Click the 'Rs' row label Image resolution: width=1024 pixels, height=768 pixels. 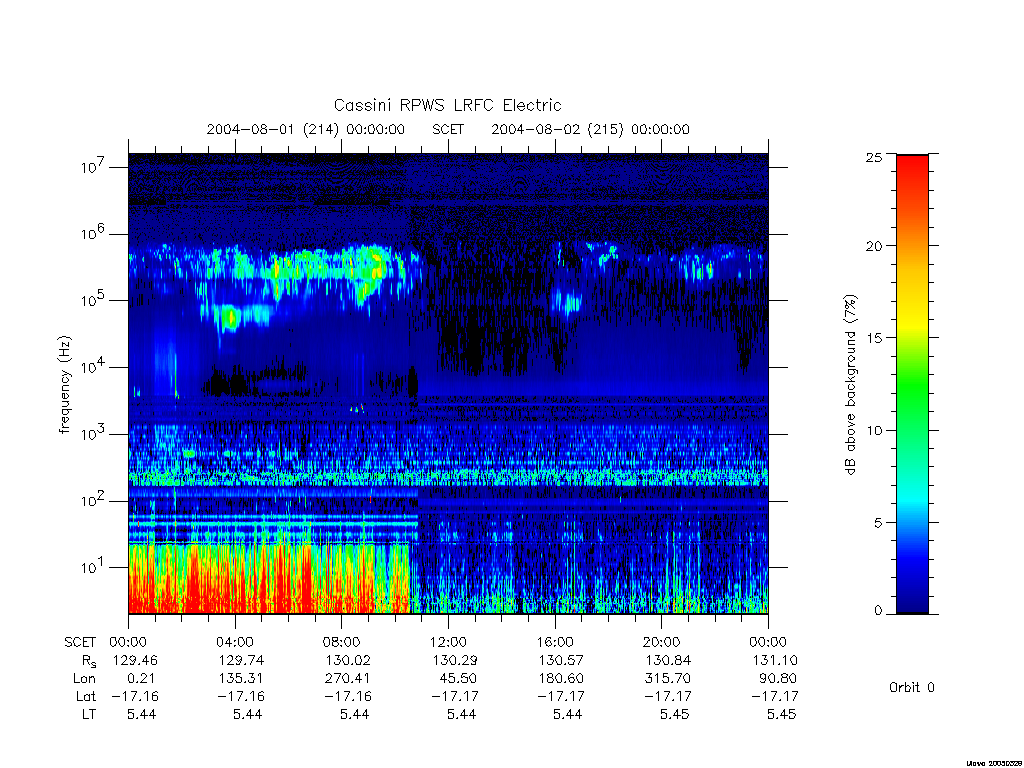point(89,661)
